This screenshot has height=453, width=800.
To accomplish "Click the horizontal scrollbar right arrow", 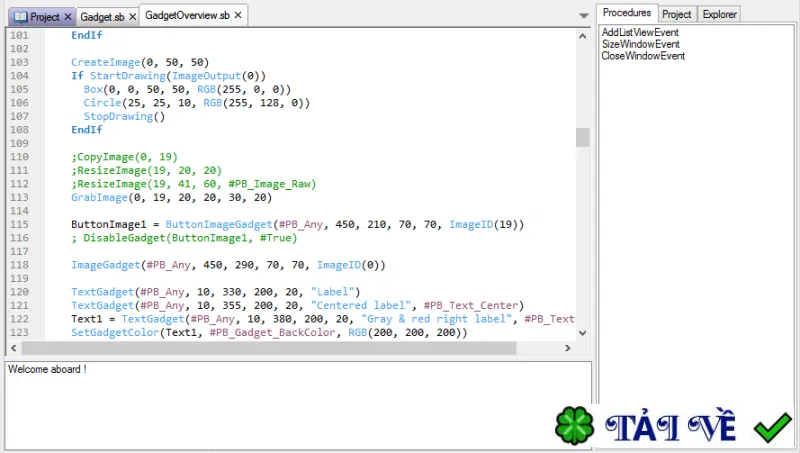I will tap(567, 348).
